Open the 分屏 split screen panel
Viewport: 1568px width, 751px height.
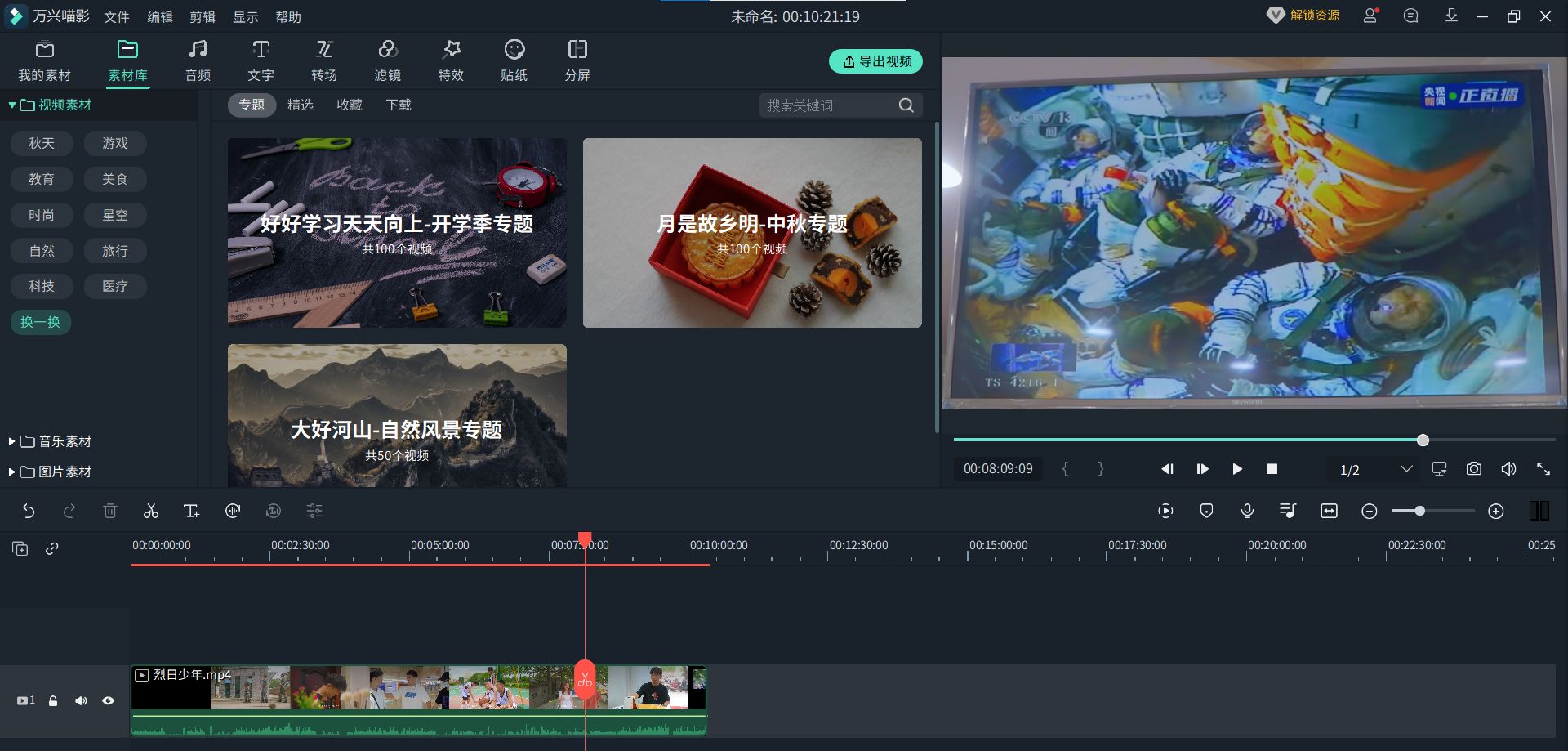(577, 61)
